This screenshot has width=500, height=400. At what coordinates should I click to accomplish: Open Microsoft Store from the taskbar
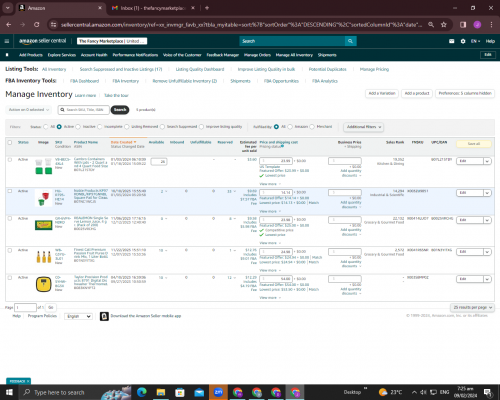coord(180,392)
